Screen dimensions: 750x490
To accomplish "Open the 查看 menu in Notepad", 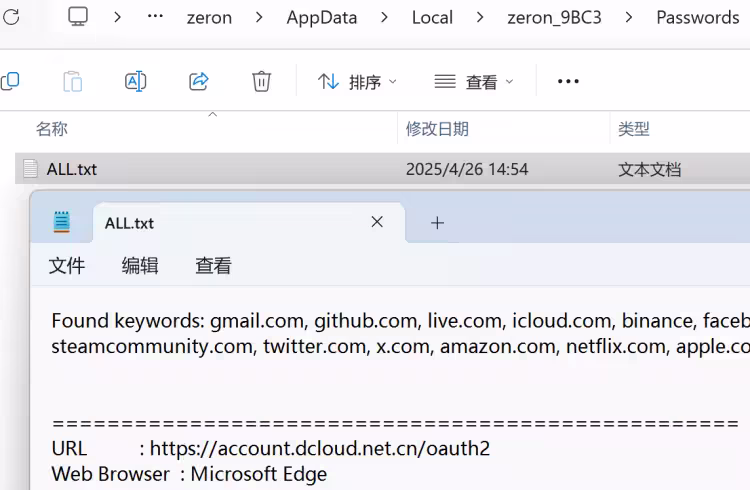I will [x=213, y=266].
